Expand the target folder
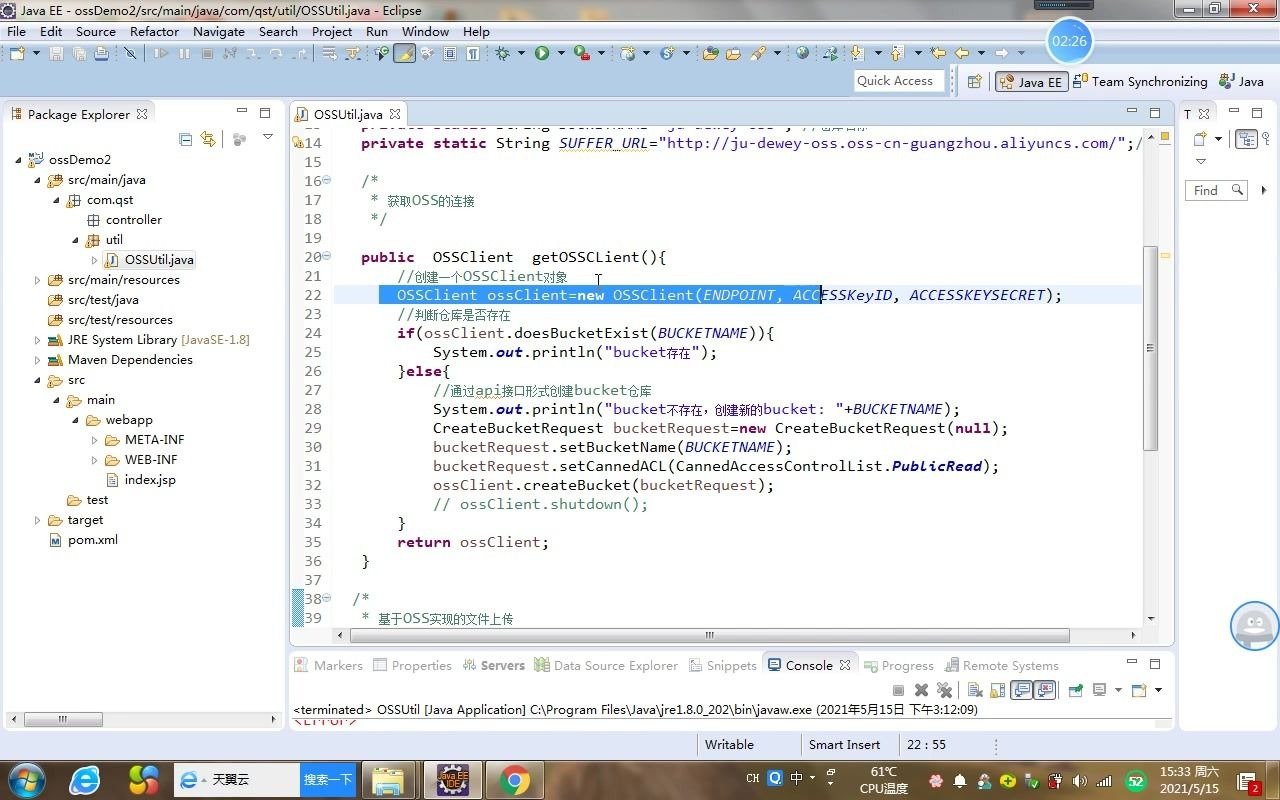 click(x=38, y=520)
